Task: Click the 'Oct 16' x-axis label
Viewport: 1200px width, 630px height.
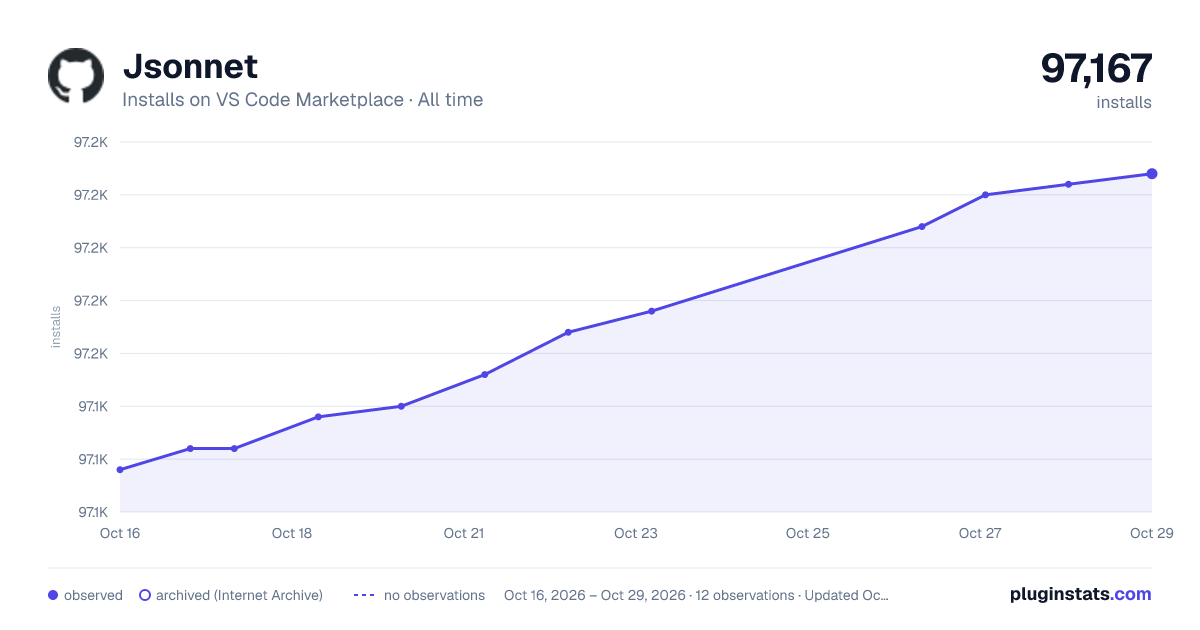Action: 120,533
